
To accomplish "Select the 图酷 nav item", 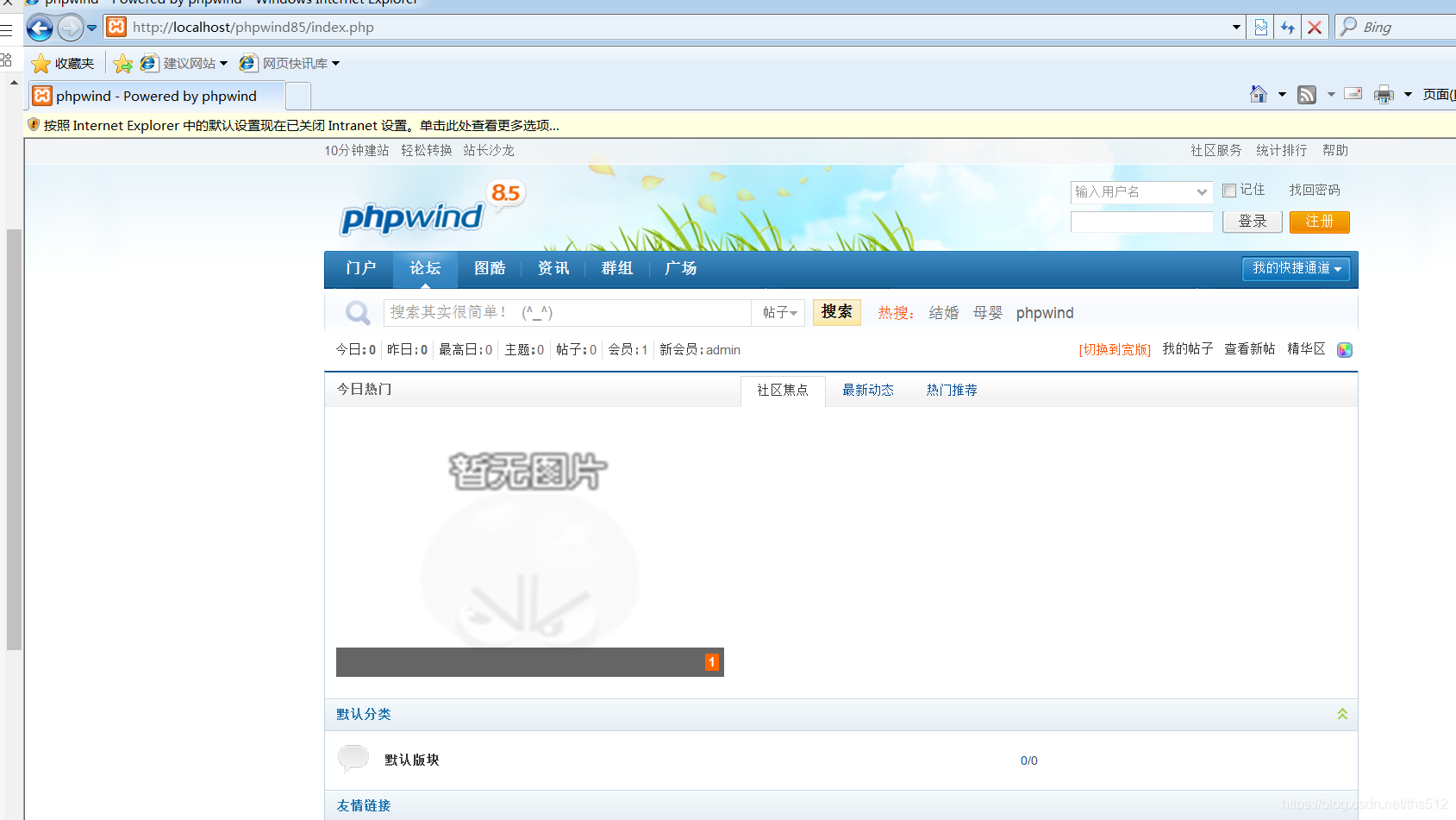I will [490, 268].
